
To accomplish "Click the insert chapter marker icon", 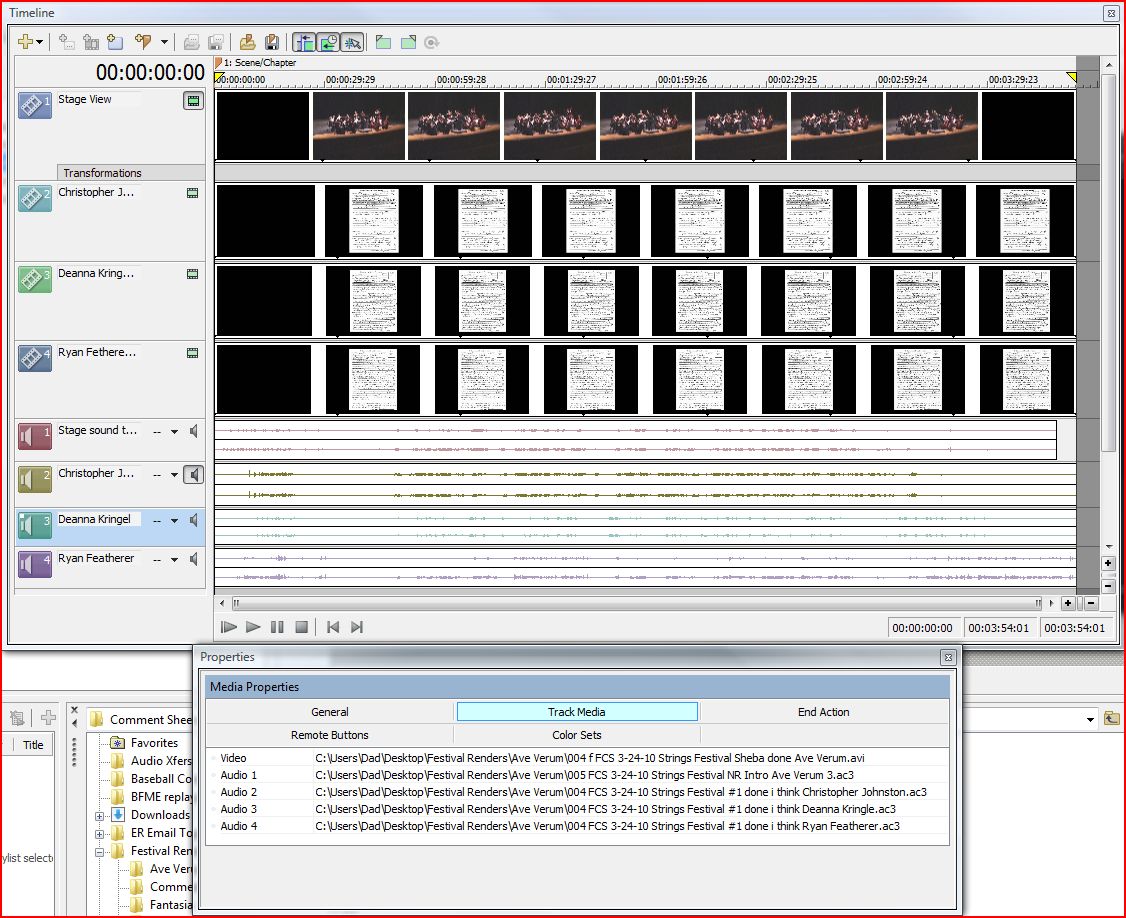I will point(143,42).
